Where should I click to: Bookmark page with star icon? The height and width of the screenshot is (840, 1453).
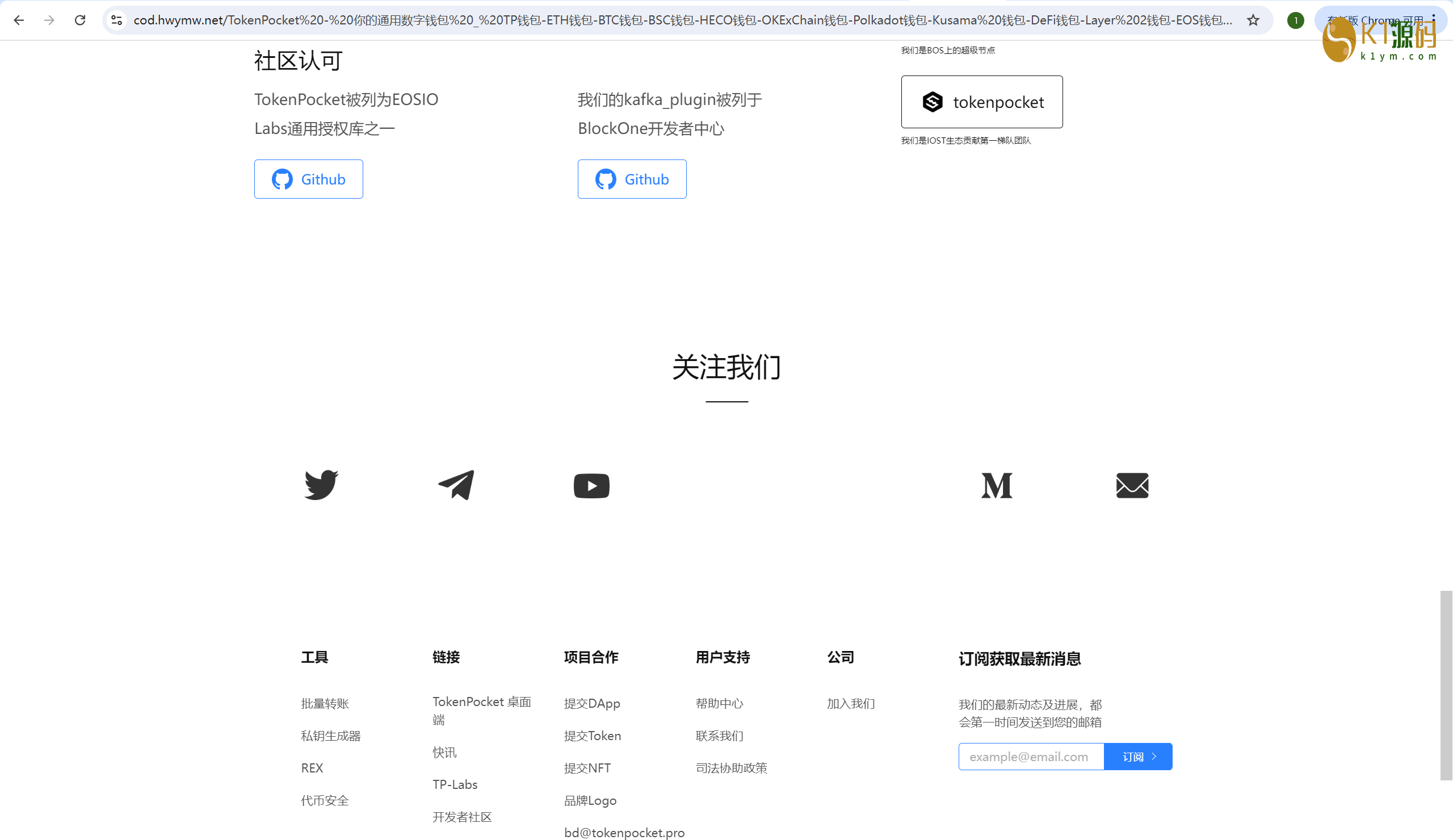point(1253,20)
